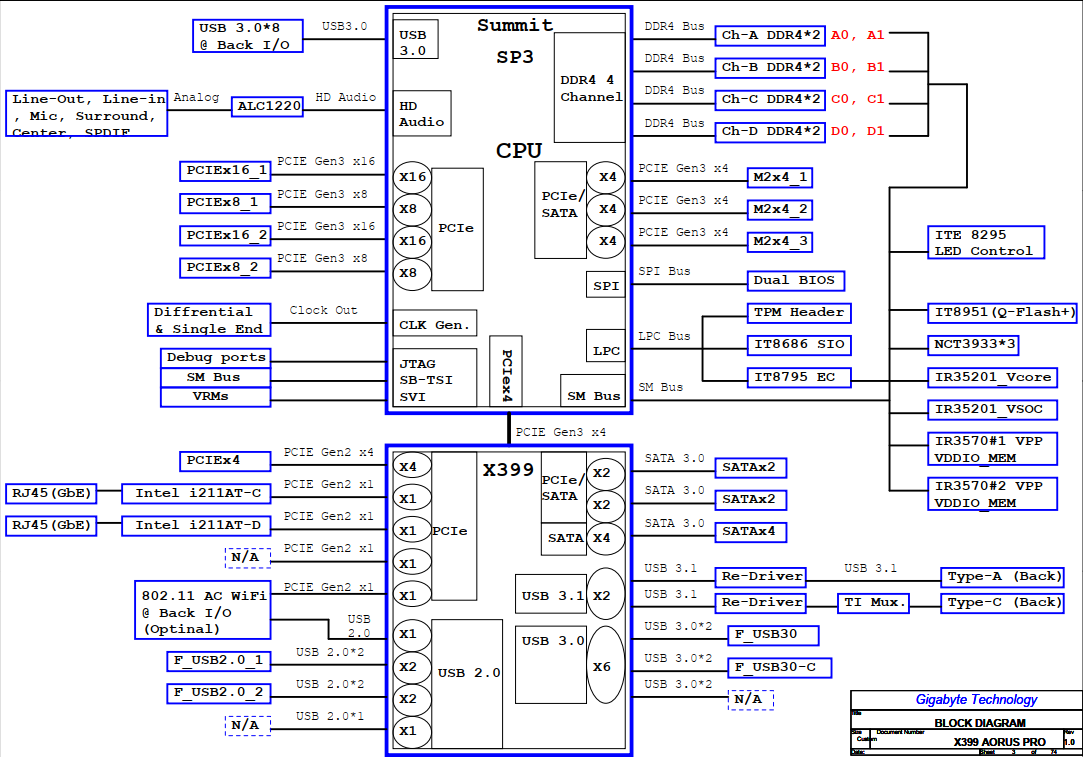Click the Ch-A DDR4*2 box
The image size is (1083, 757).
769,35
